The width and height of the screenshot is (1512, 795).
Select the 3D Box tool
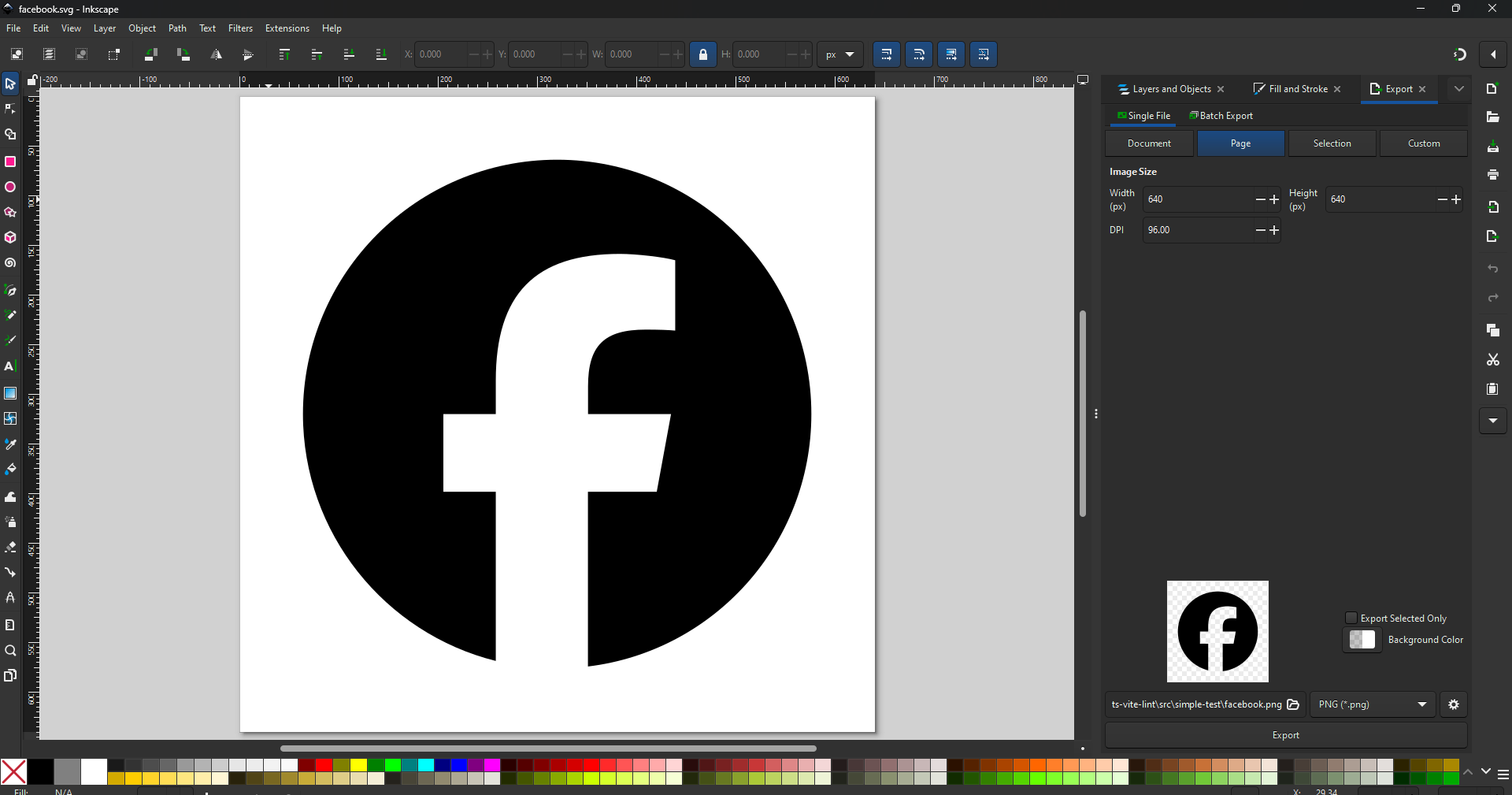(10, 238)
